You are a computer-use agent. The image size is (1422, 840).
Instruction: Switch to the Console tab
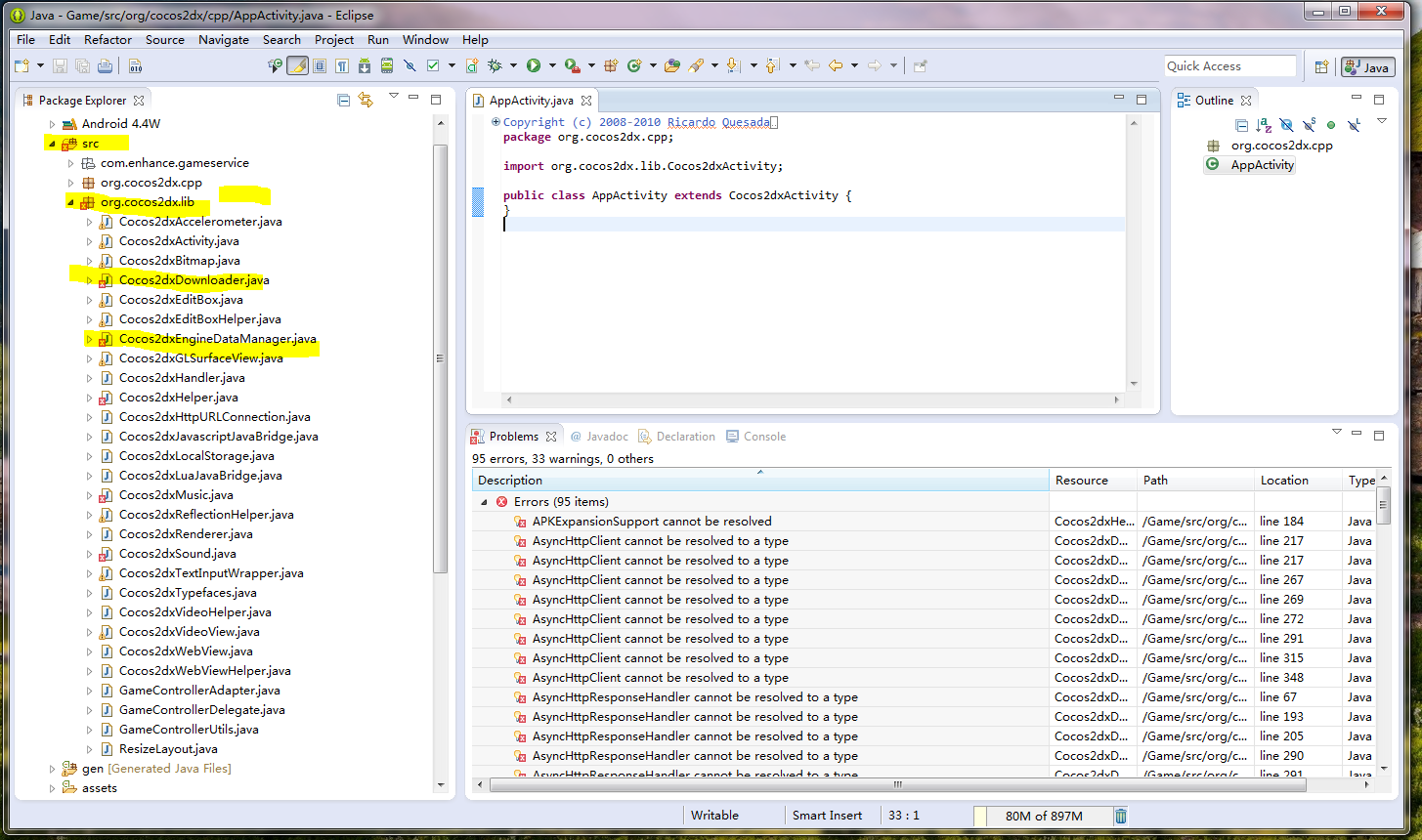pos(764,437)
